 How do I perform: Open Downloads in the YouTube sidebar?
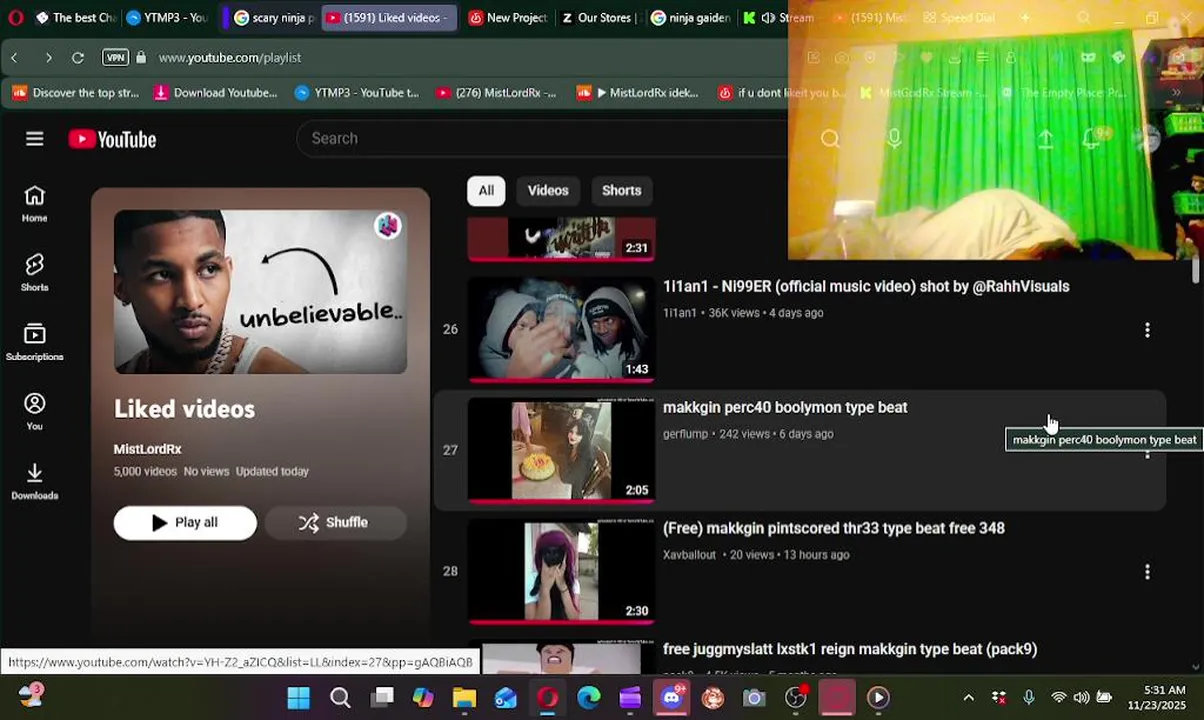point(35,481)
